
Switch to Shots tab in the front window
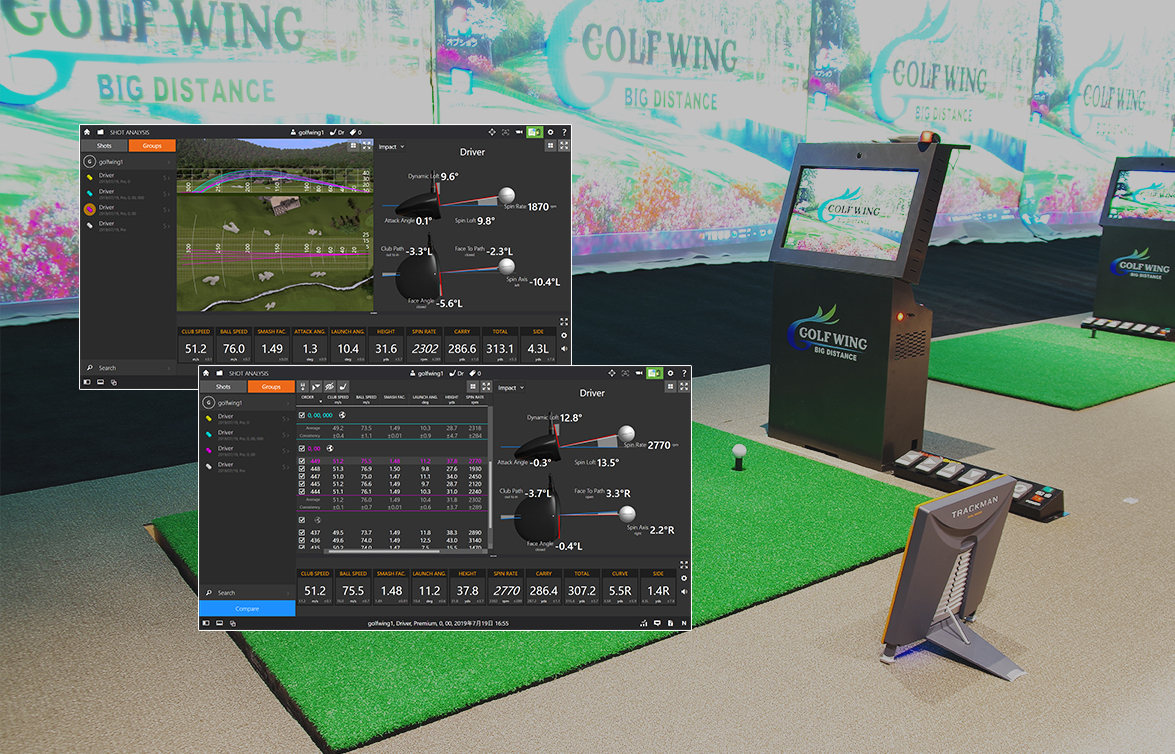pos(223,387)
